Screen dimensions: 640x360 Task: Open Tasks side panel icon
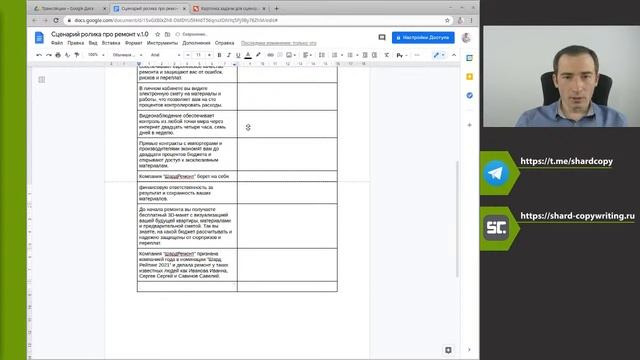(x=469, y=95)
